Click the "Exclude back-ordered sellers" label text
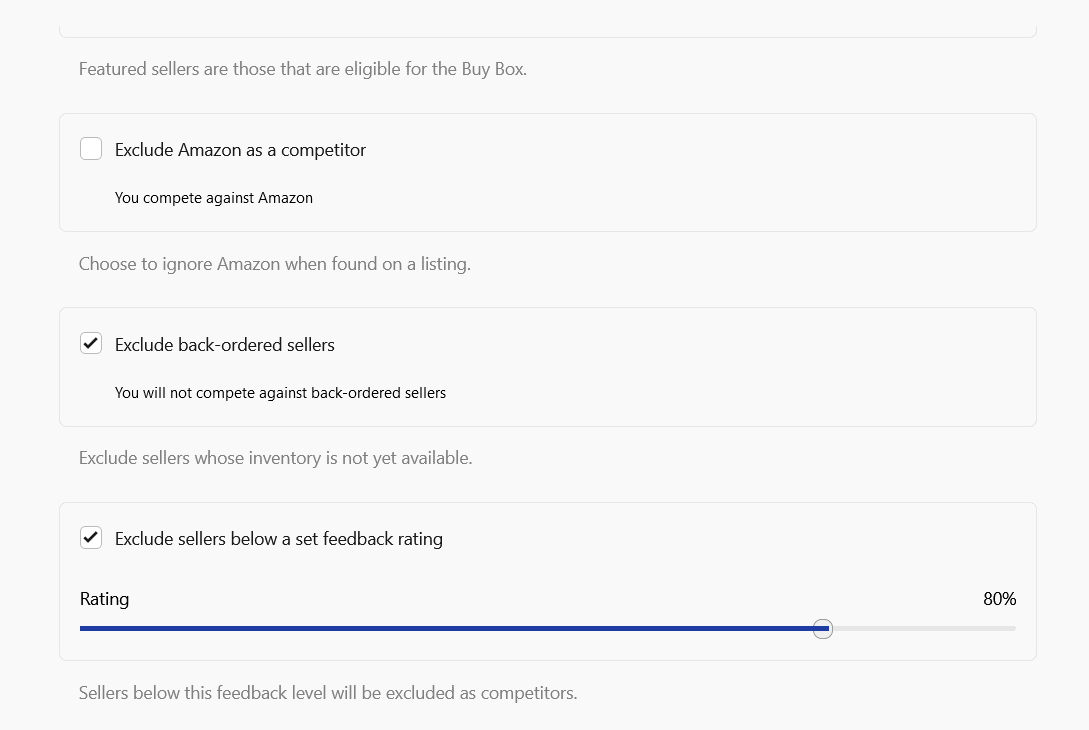Image resolution: width=1089 pixels, height=730 pixels. click(225, 345)
